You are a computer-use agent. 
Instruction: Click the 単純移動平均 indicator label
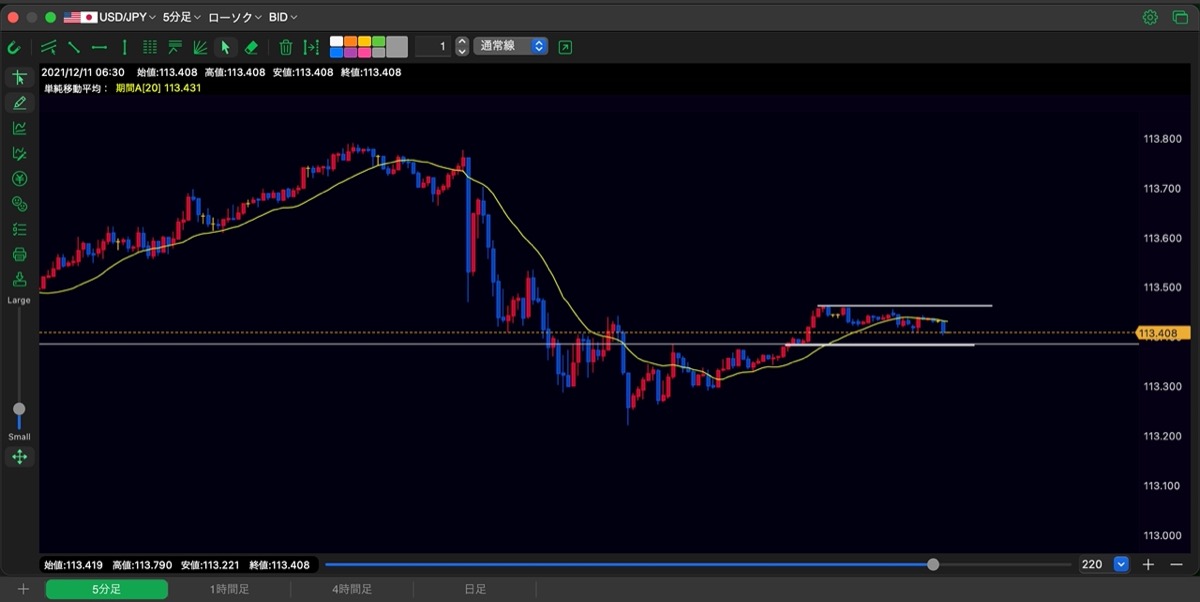[75, 88]
